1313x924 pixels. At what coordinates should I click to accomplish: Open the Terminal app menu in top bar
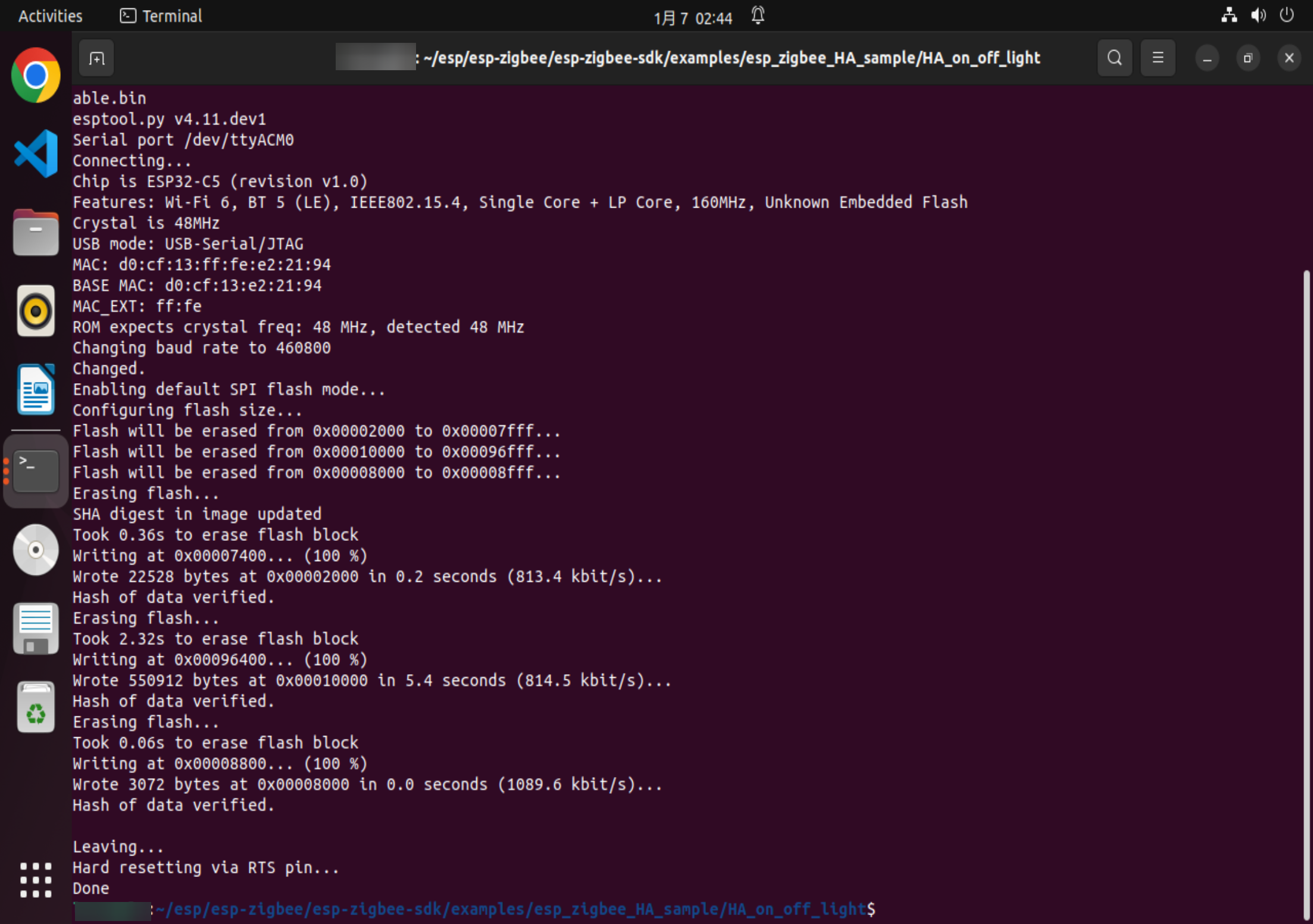[161, 16]
